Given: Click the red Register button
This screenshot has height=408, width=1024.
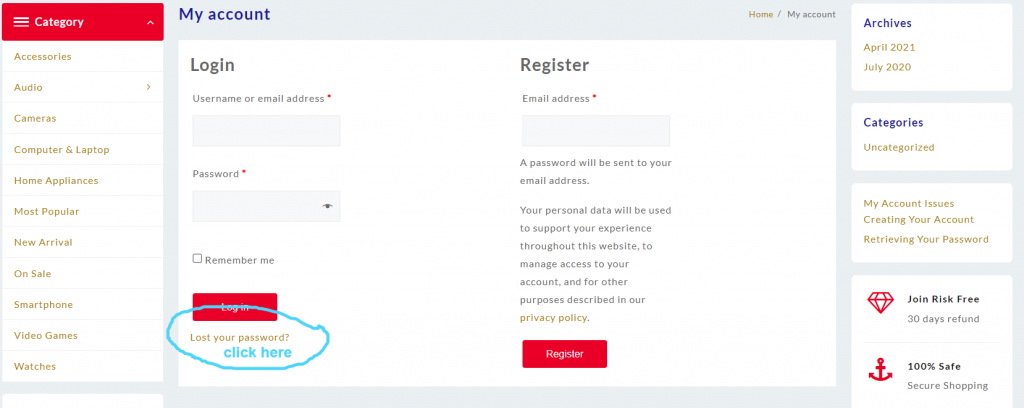Looking at the screenshot, I should pos(565,354).
